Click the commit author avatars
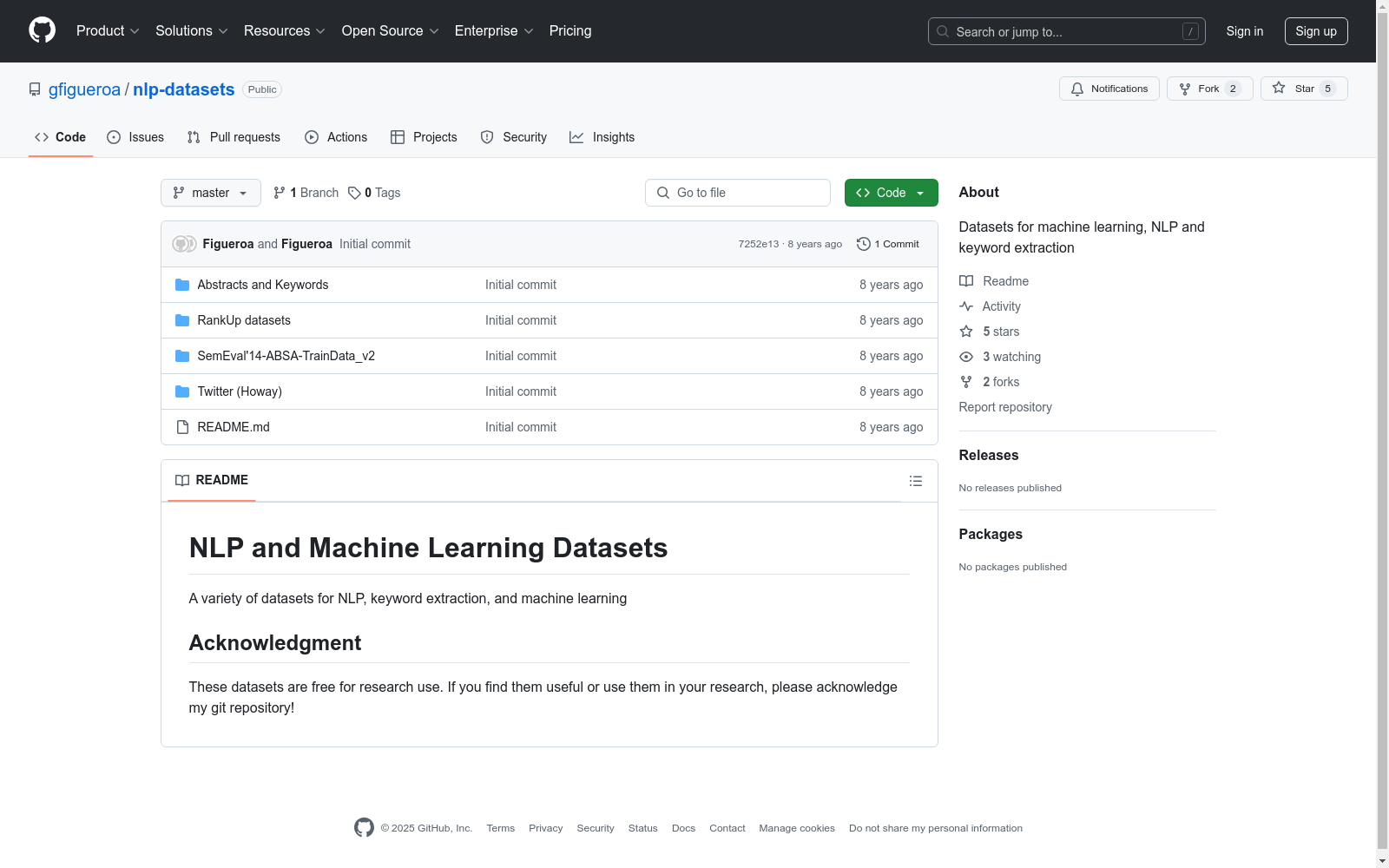 click(x=184, y=244)
